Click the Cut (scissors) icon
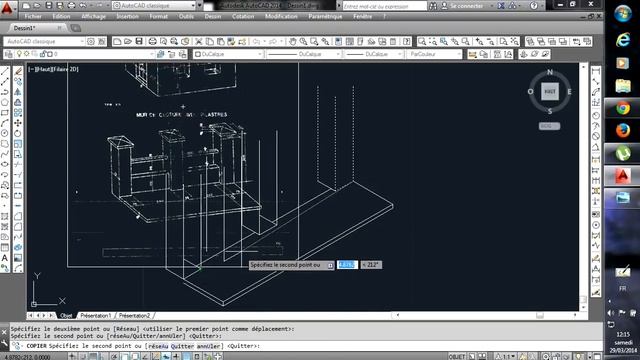 [x=199, y=41]
